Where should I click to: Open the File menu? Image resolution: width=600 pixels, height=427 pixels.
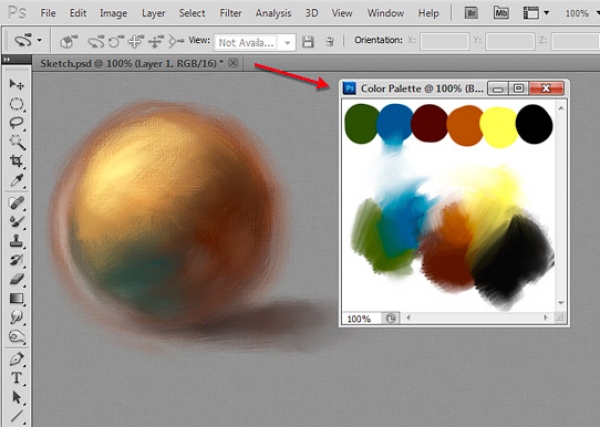tap(48, 13)
